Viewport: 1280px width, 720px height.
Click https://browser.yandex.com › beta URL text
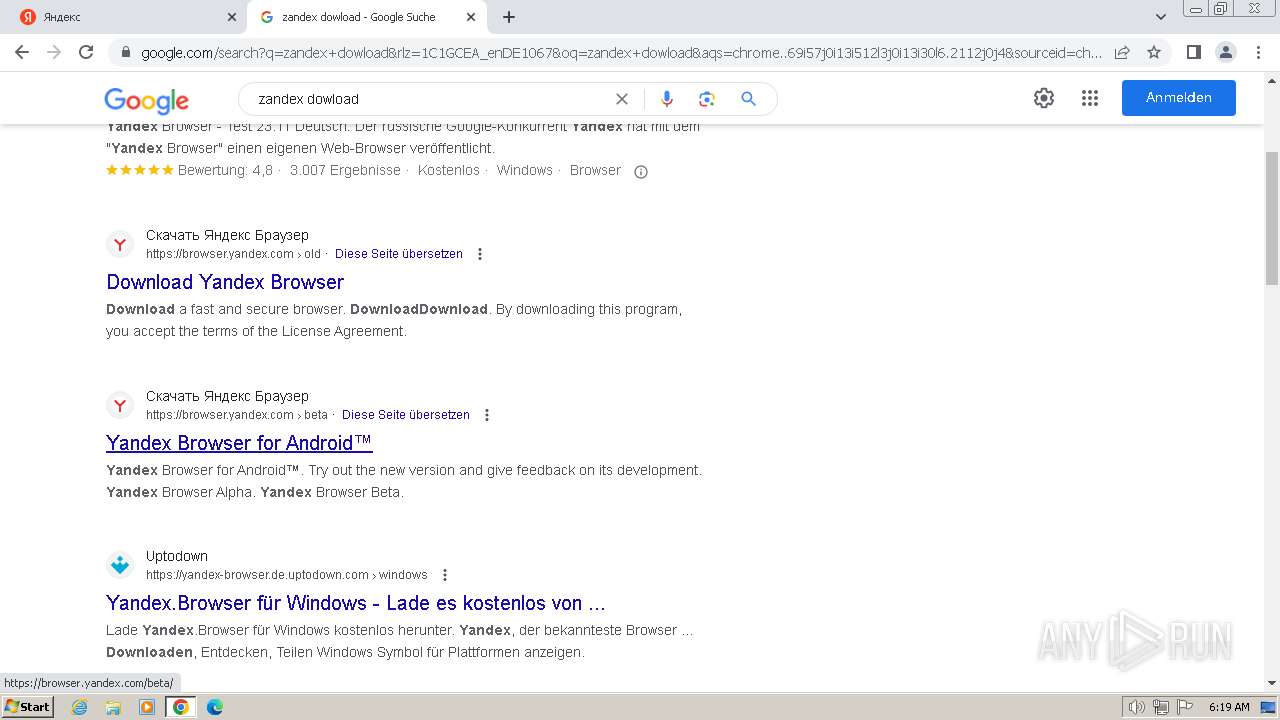(237, 415)
